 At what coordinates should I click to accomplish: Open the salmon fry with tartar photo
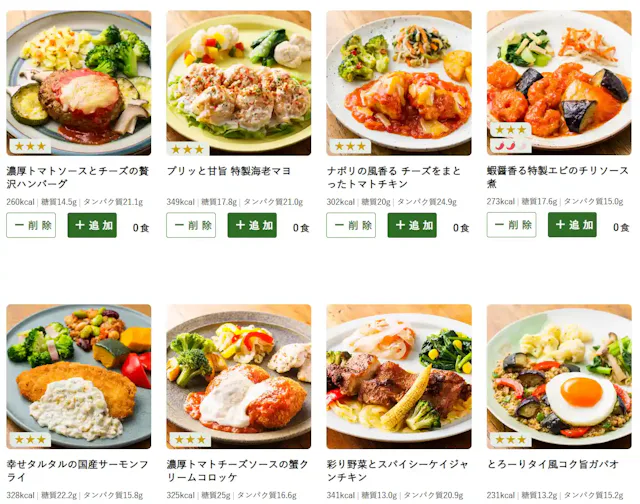(79, 376)
